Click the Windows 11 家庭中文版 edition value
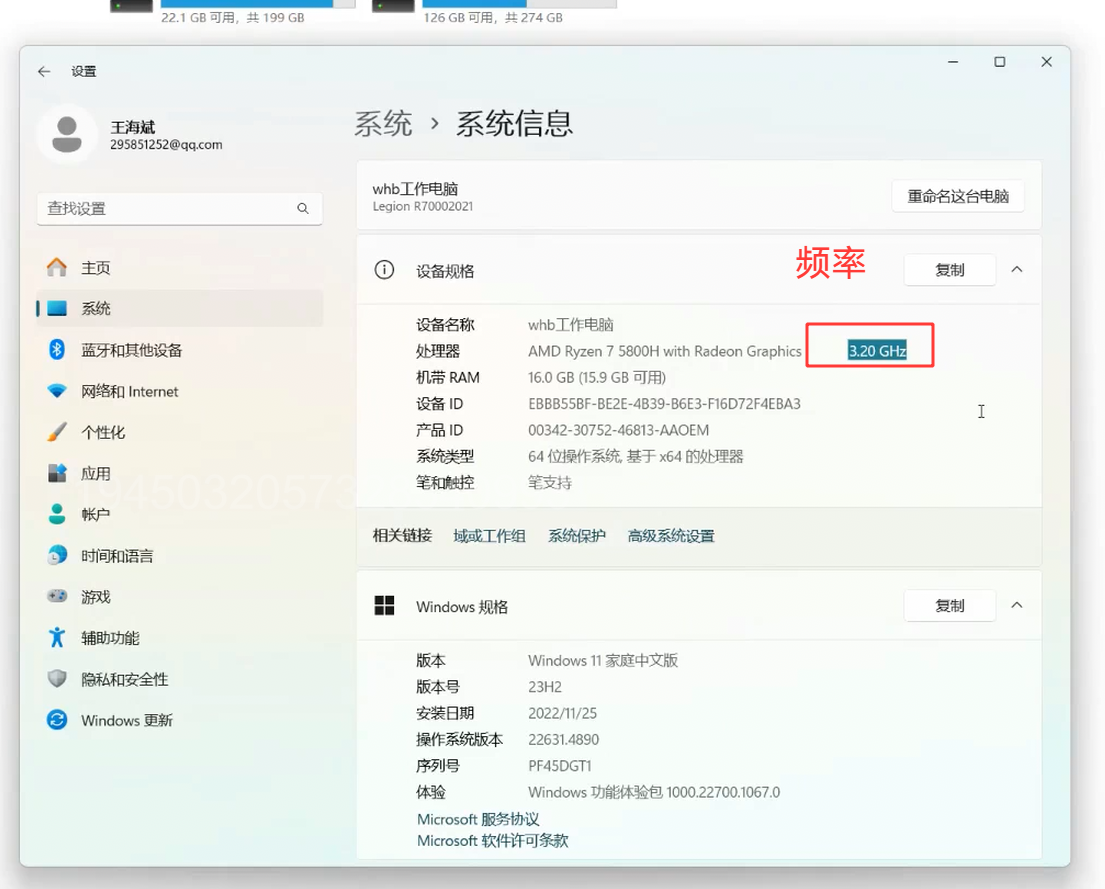1105x889 pixels. 603,661
